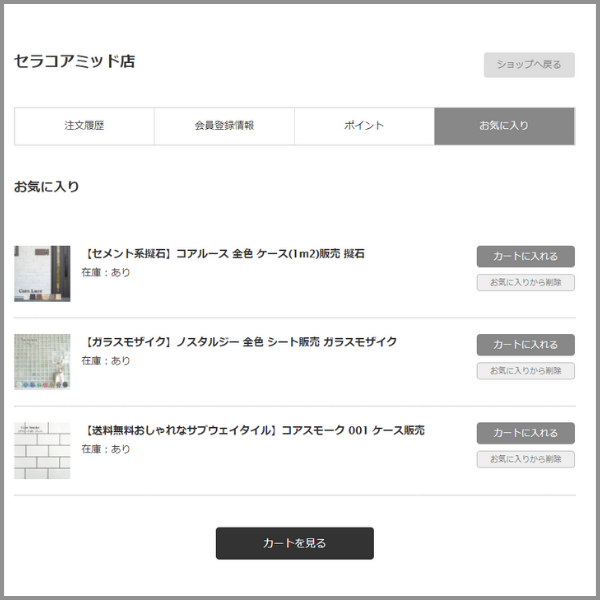Add ノスタルジー ガラスモザイク to the cart
The height and width of the screenshot is (600, 600).
tap(525, 345)
